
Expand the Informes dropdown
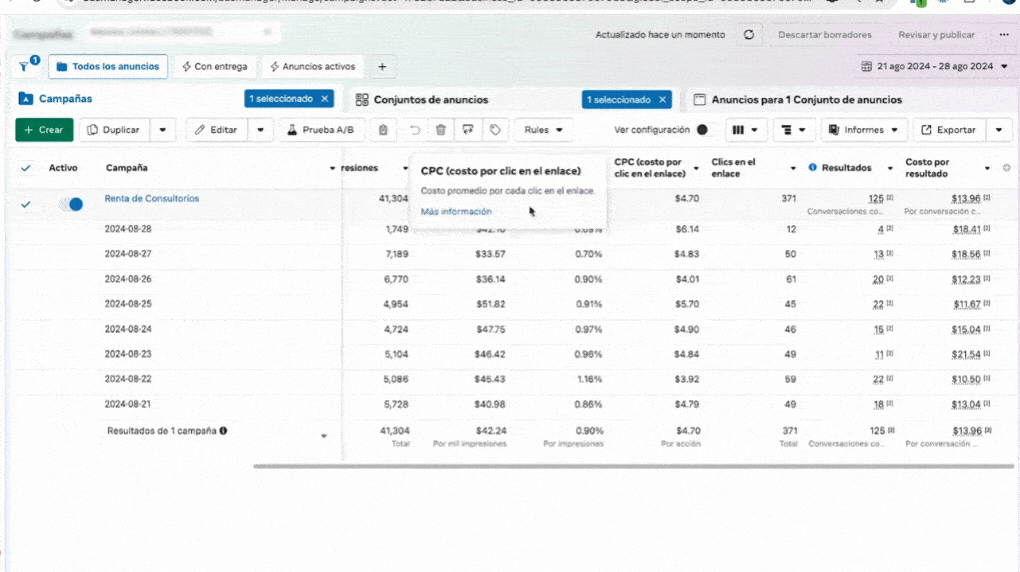coord(864,130)
